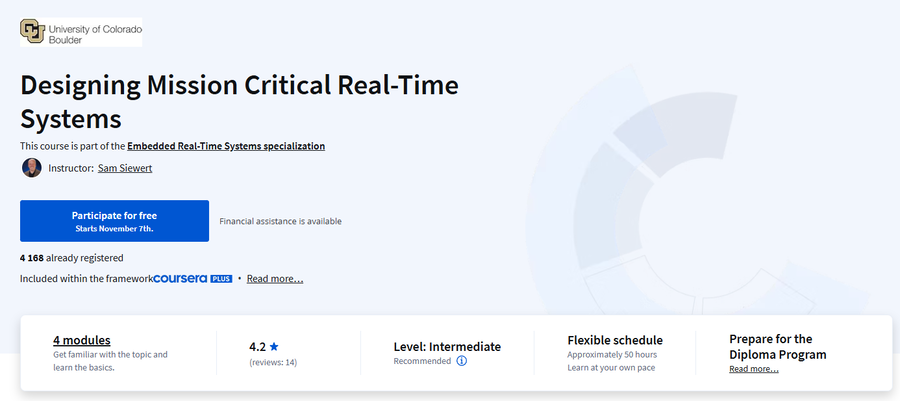Click 'Get familiar with the topic' description
This screenshot has height=401, width=900.
coord(110,361)
